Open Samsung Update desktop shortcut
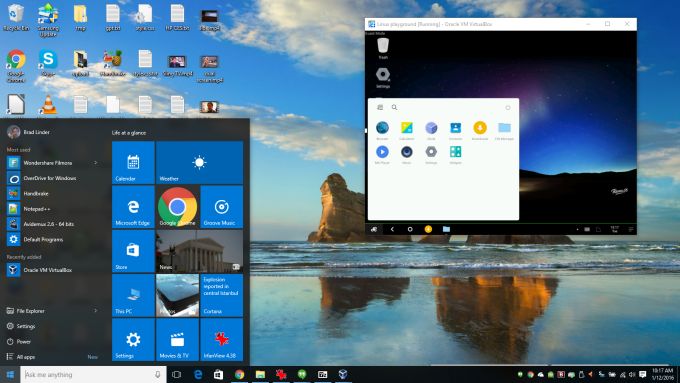 (48, 20)
